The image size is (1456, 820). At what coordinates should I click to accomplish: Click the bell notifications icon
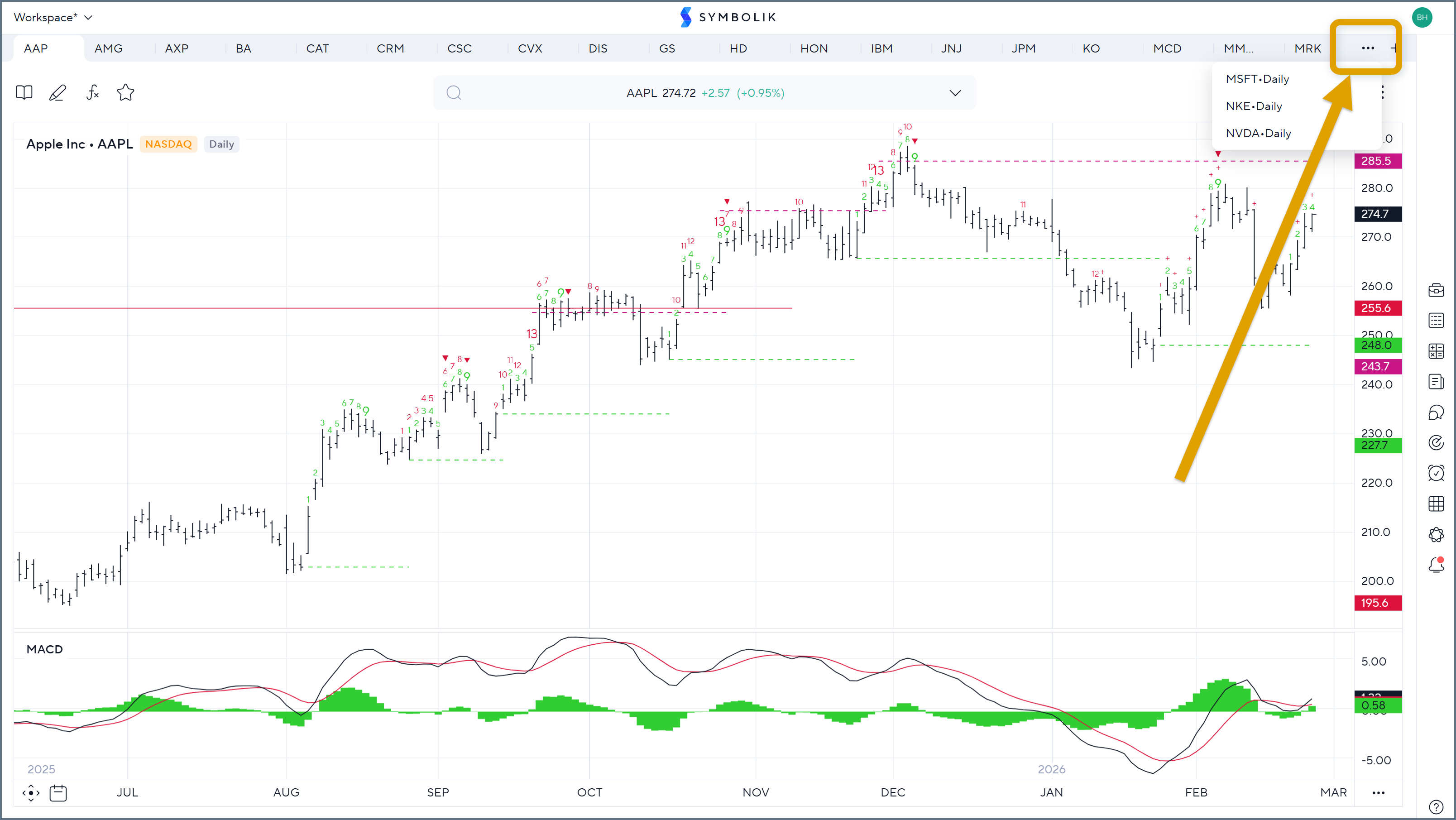pyautogui.click(x=1436, y=564)
